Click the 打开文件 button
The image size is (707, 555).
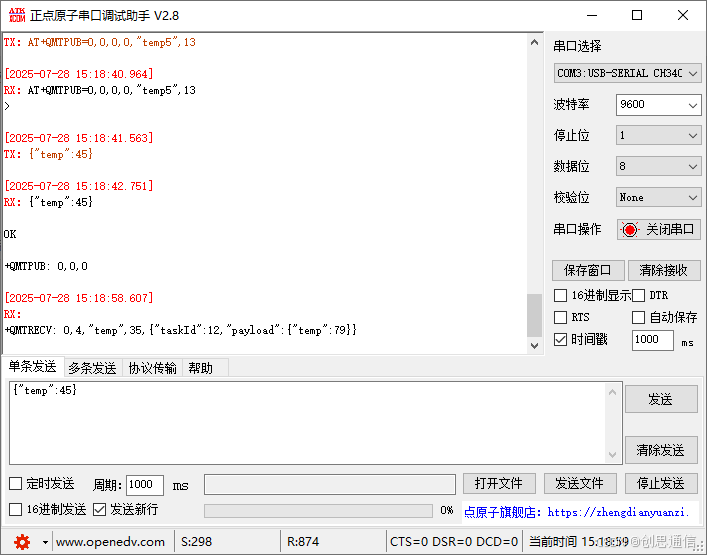[499, 484]
